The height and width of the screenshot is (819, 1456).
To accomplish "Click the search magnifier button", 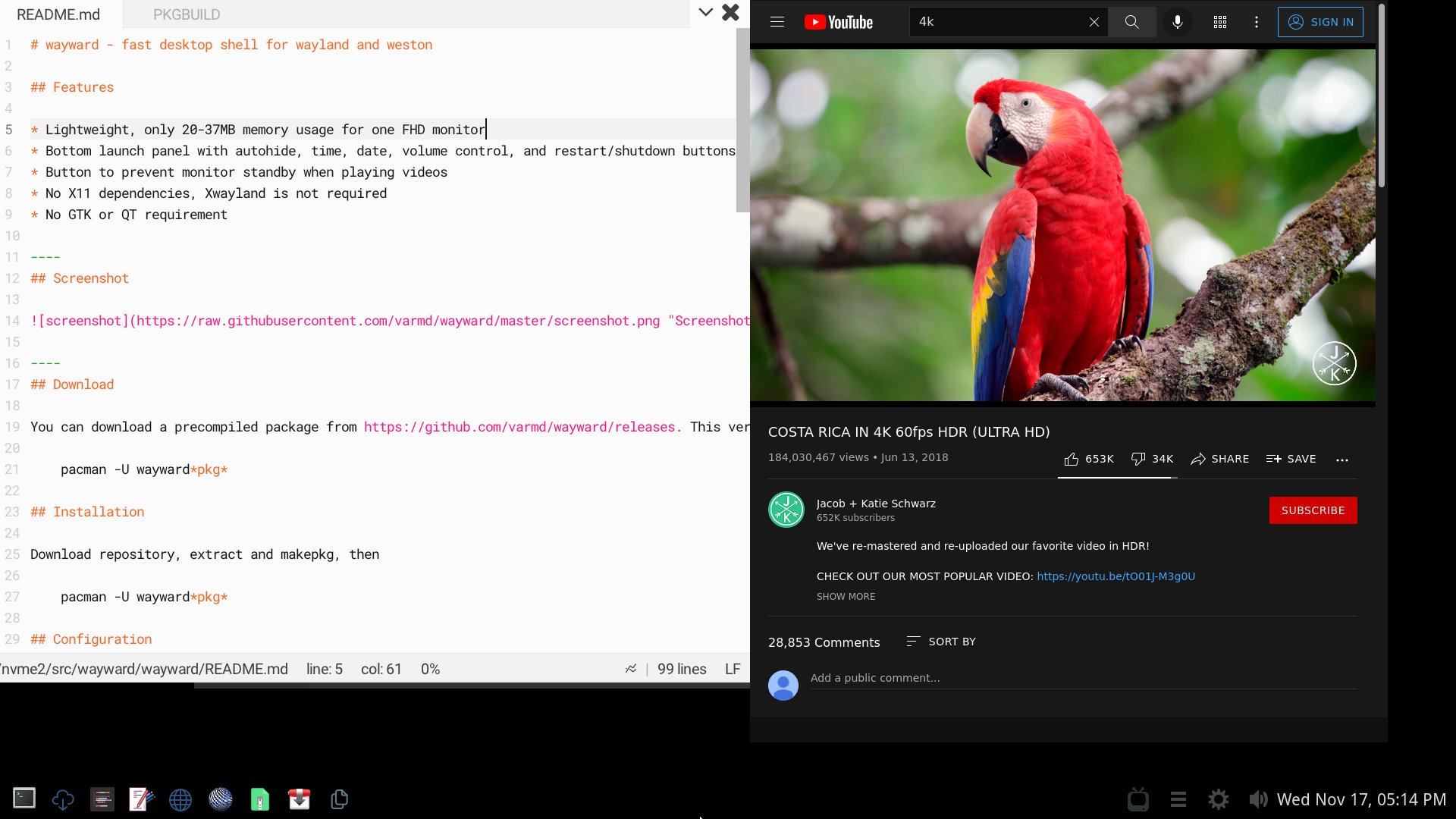I will pos(1131,22).
